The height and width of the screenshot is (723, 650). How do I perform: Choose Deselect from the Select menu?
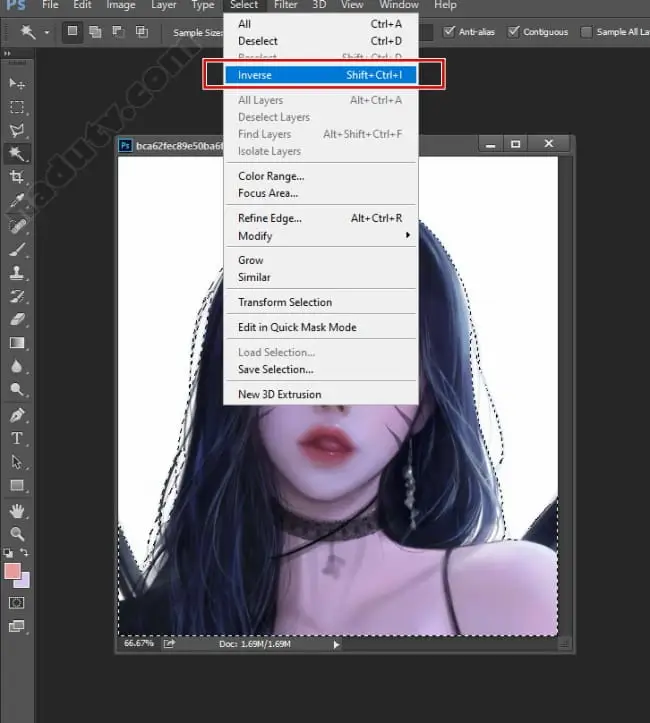point(321,41)
